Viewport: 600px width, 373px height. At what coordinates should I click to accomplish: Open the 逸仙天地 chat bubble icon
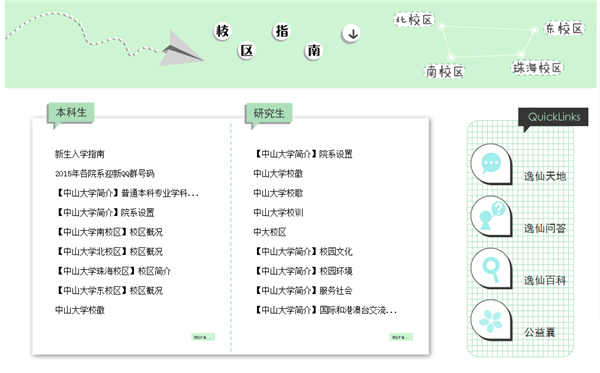tap(491, 164)
